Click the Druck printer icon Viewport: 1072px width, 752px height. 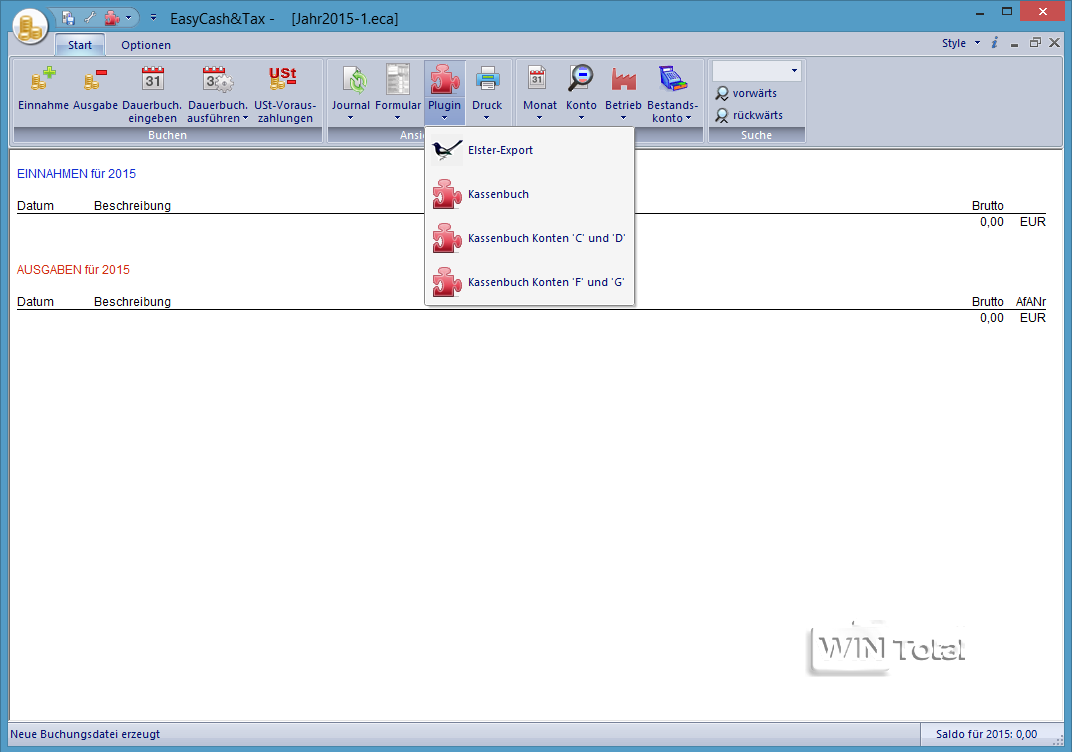pyautogui.click(x=487, y=79)
